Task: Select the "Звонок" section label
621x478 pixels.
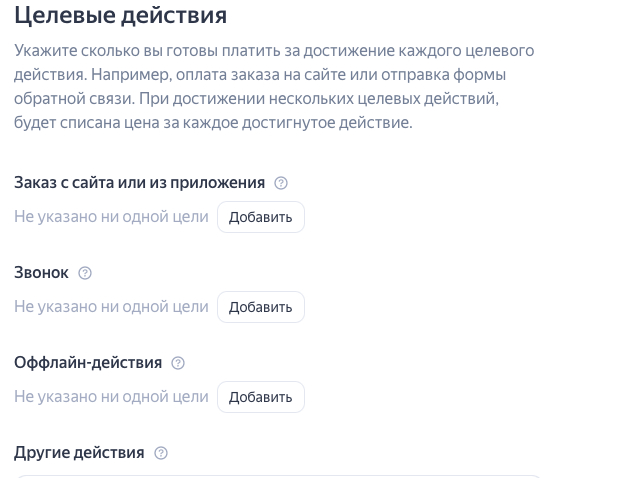Action: point(41,273)
